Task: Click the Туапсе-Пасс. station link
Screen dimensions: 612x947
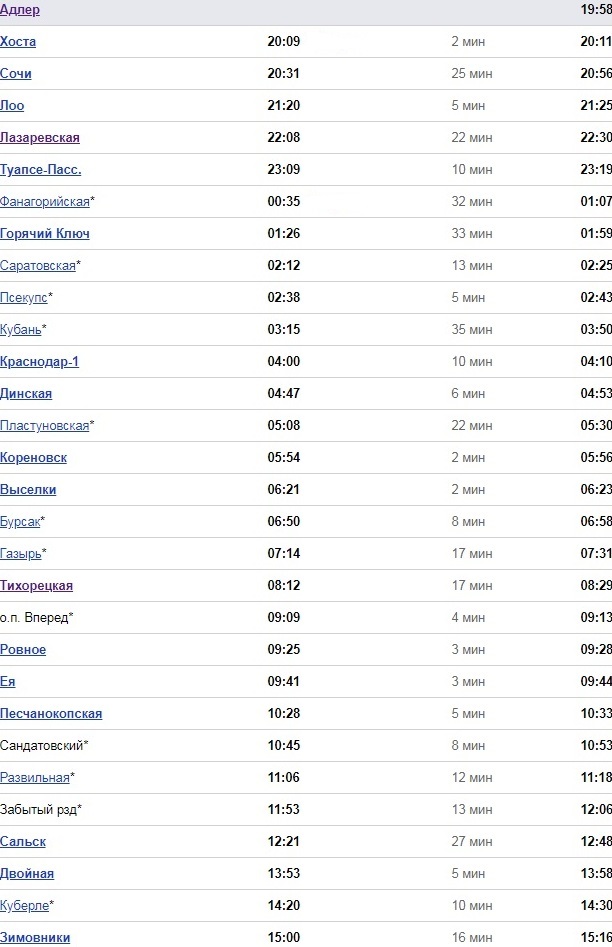Action: 41,170
